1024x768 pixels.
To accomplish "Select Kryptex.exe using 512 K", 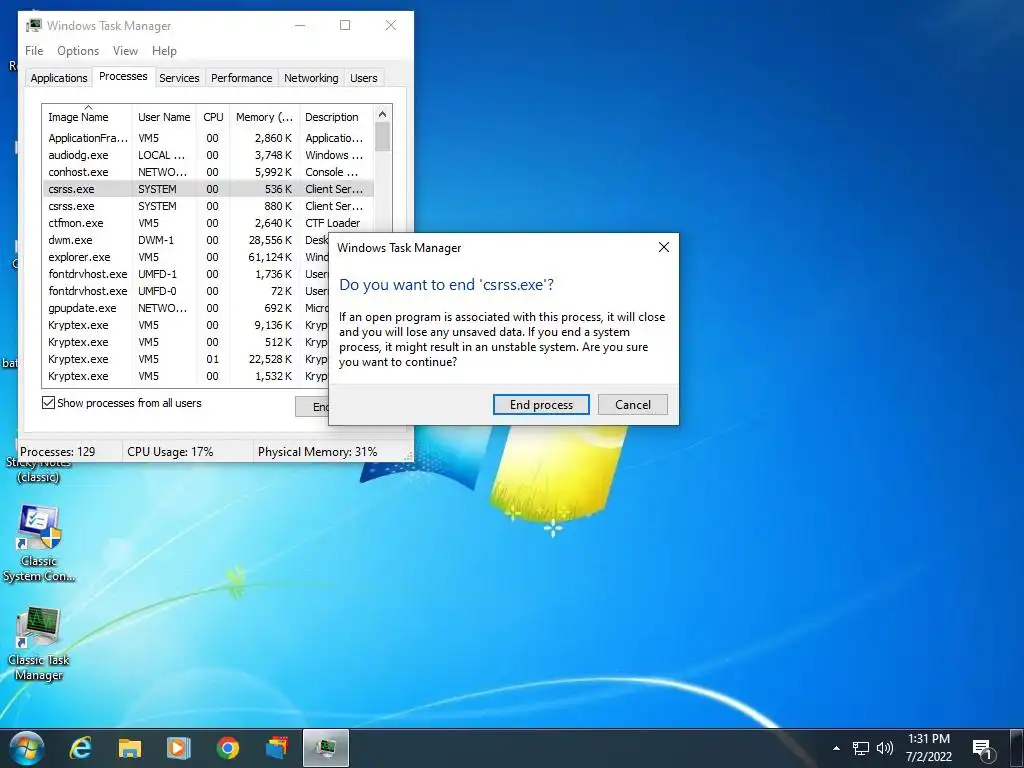I will click(186, 342).
